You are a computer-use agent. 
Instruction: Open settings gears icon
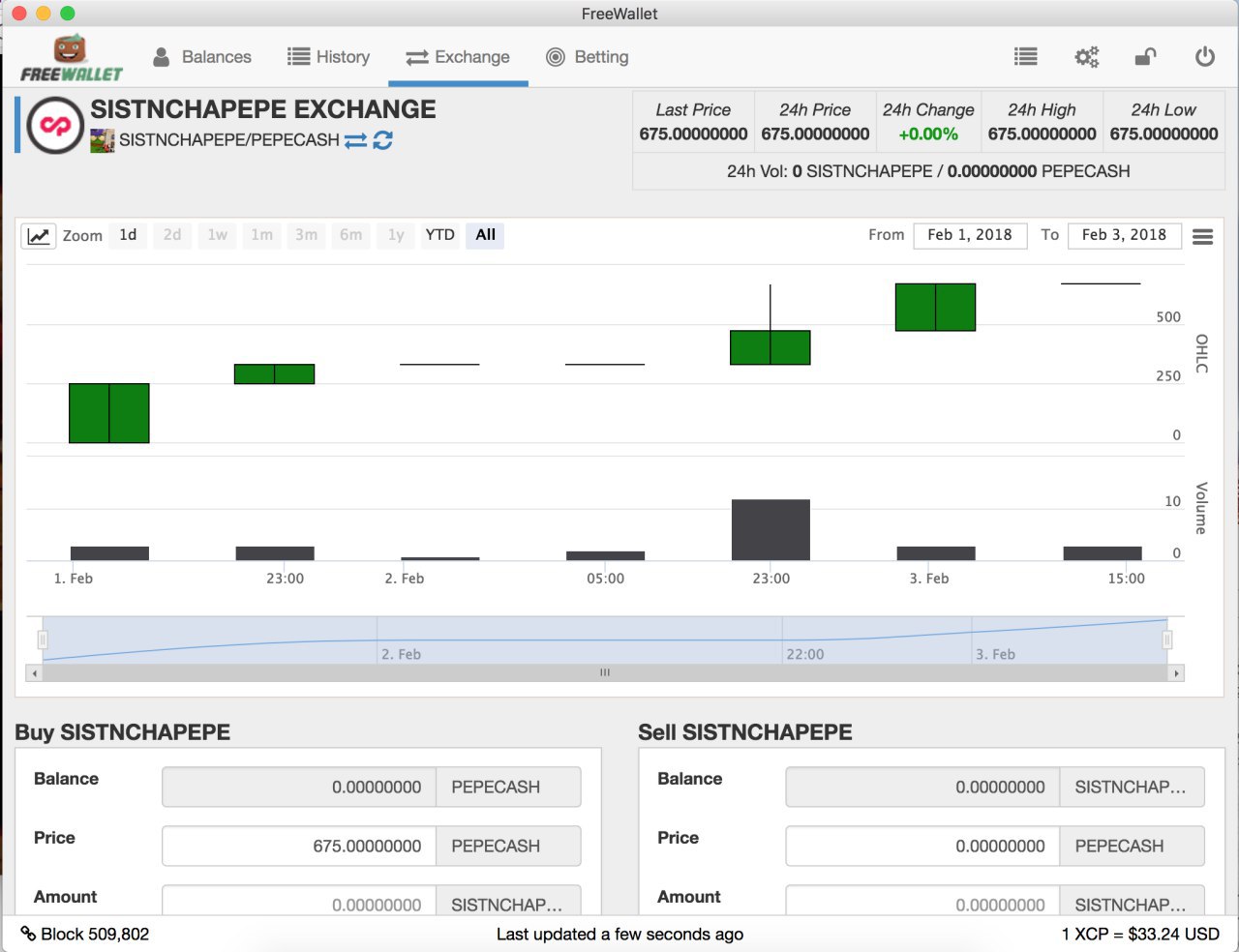click(x=1087, y=57)
